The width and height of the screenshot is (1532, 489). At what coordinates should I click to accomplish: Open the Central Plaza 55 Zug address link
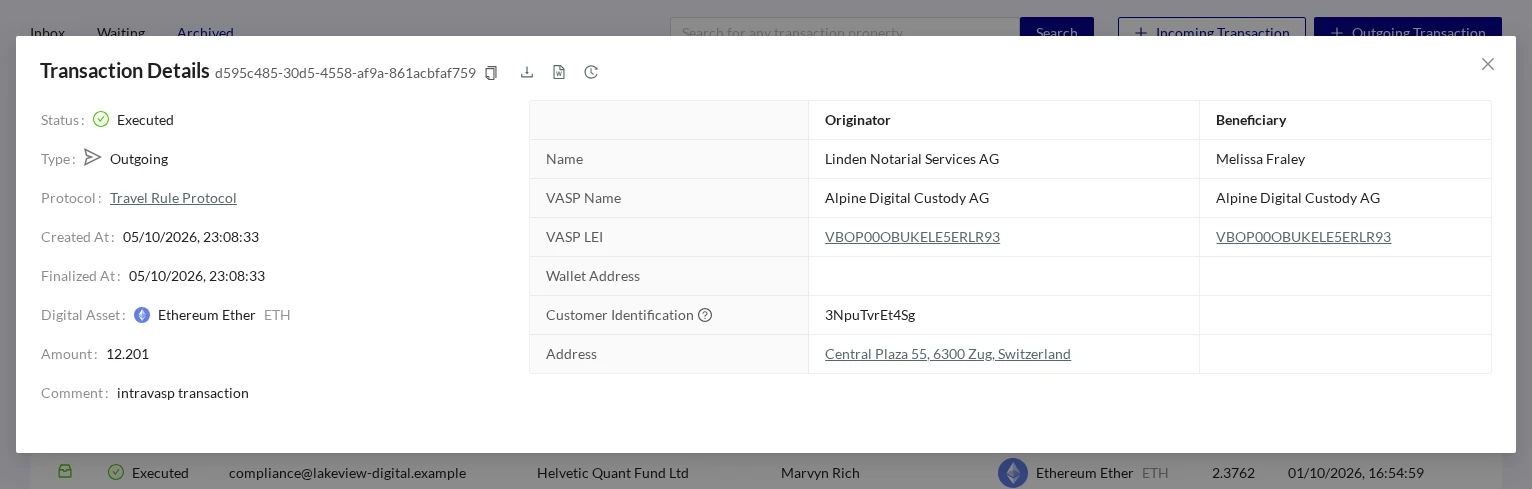(x=948, y=354)
